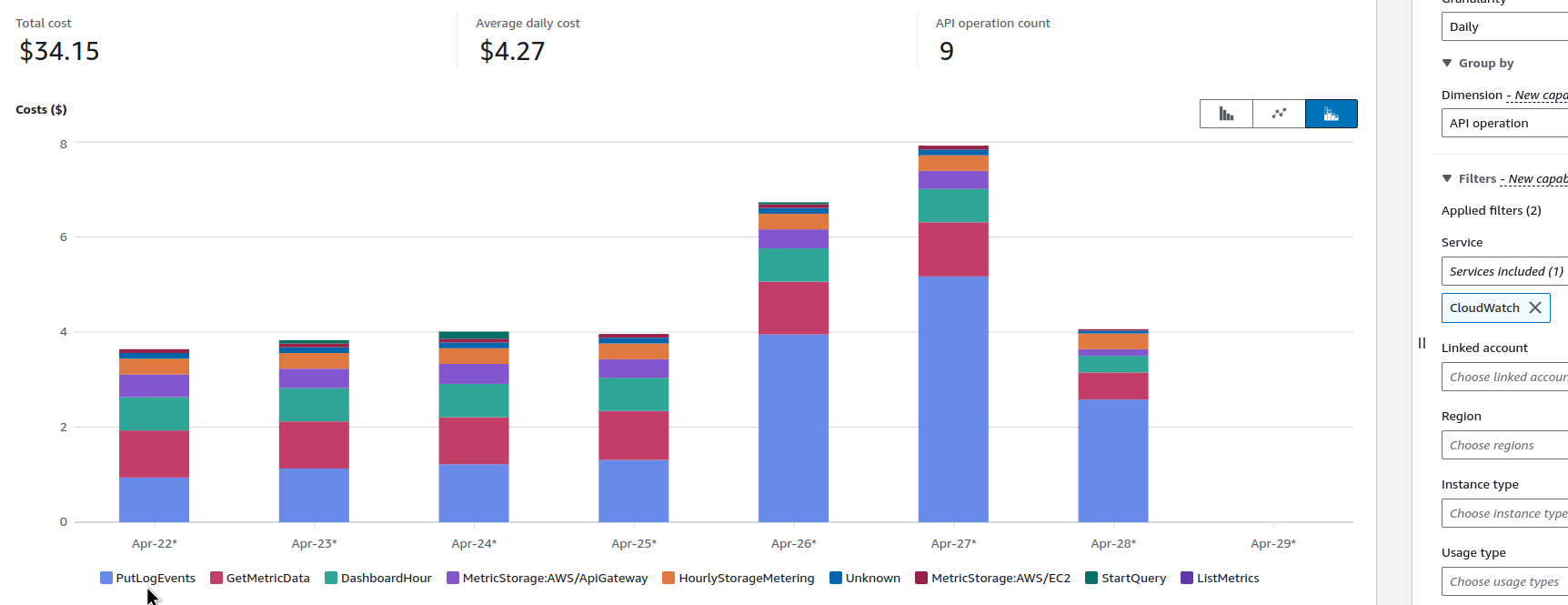Toggle HourlyStorageMetering legend swatch

pos(668,578)
